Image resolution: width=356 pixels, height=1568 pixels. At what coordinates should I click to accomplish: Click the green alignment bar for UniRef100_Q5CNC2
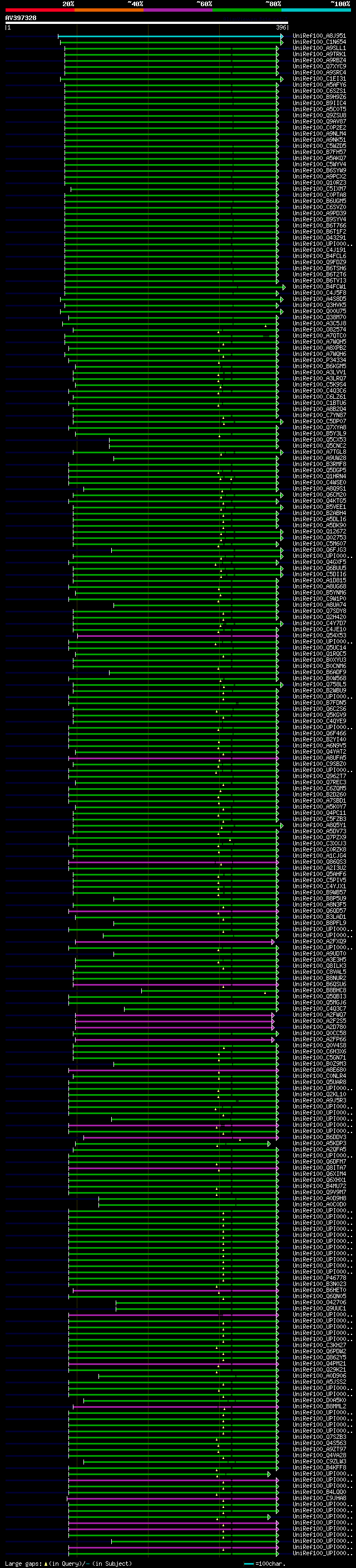(194, 446)
